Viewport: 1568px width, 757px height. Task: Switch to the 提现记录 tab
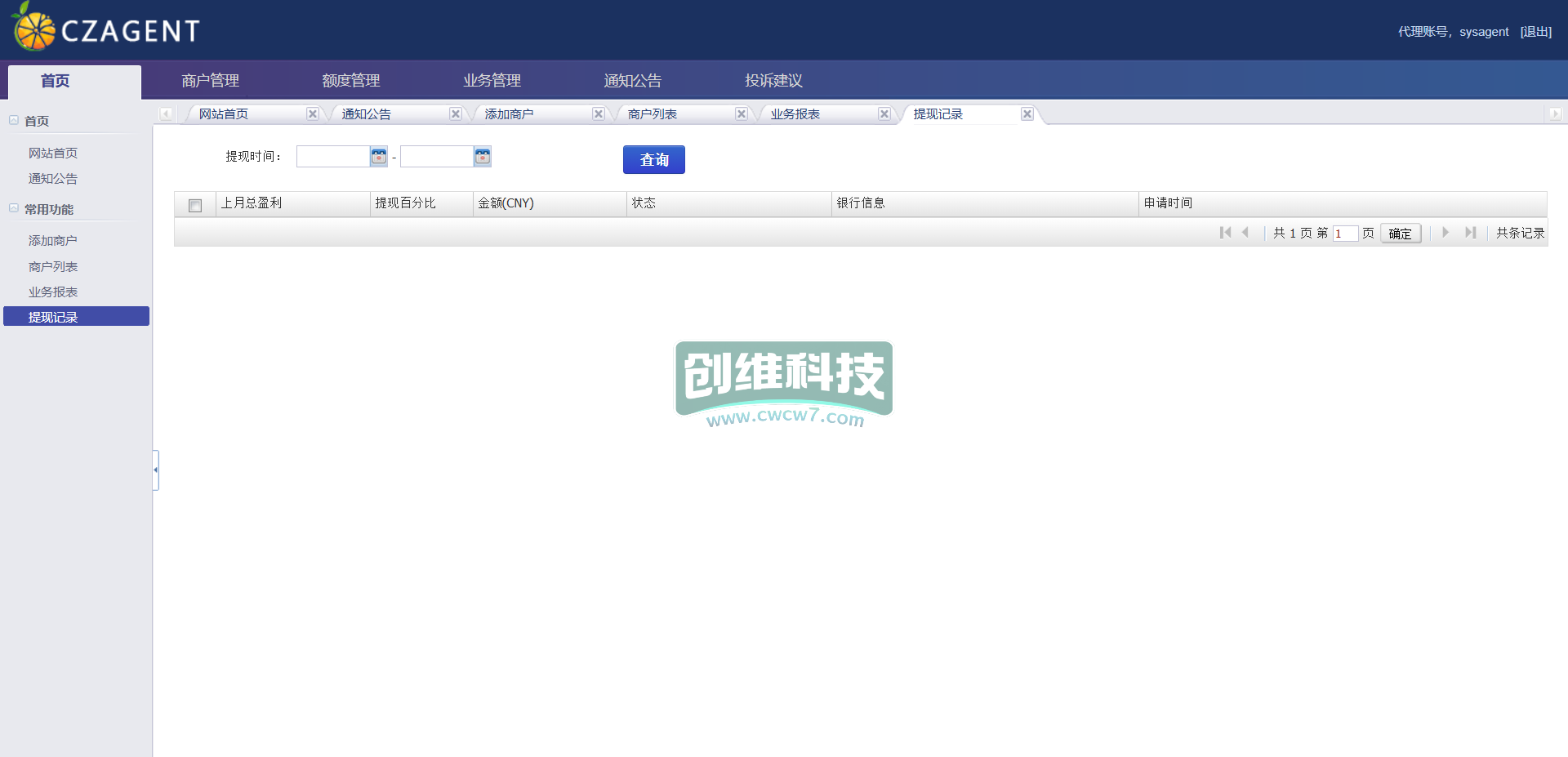938,114
